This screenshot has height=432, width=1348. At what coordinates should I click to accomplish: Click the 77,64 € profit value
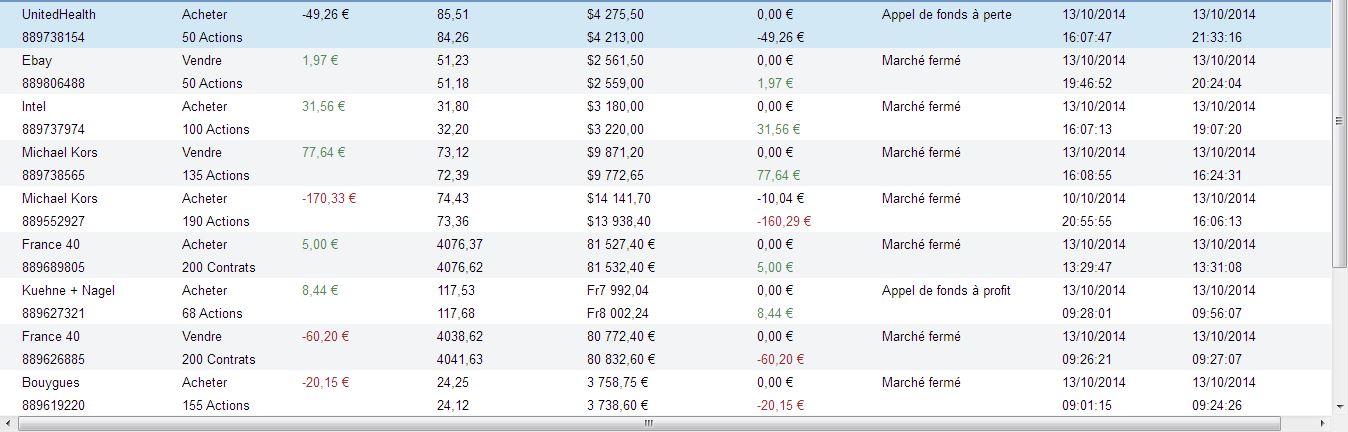tap(323, 153)
